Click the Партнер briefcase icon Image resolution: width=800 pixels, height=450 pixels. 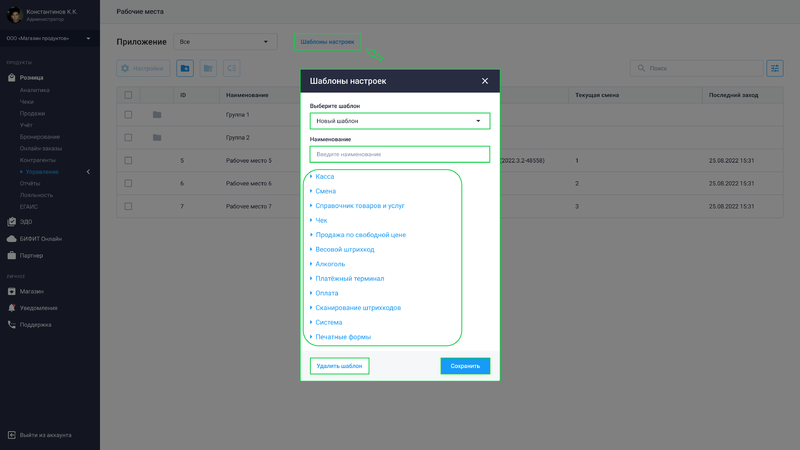(12, 256)
